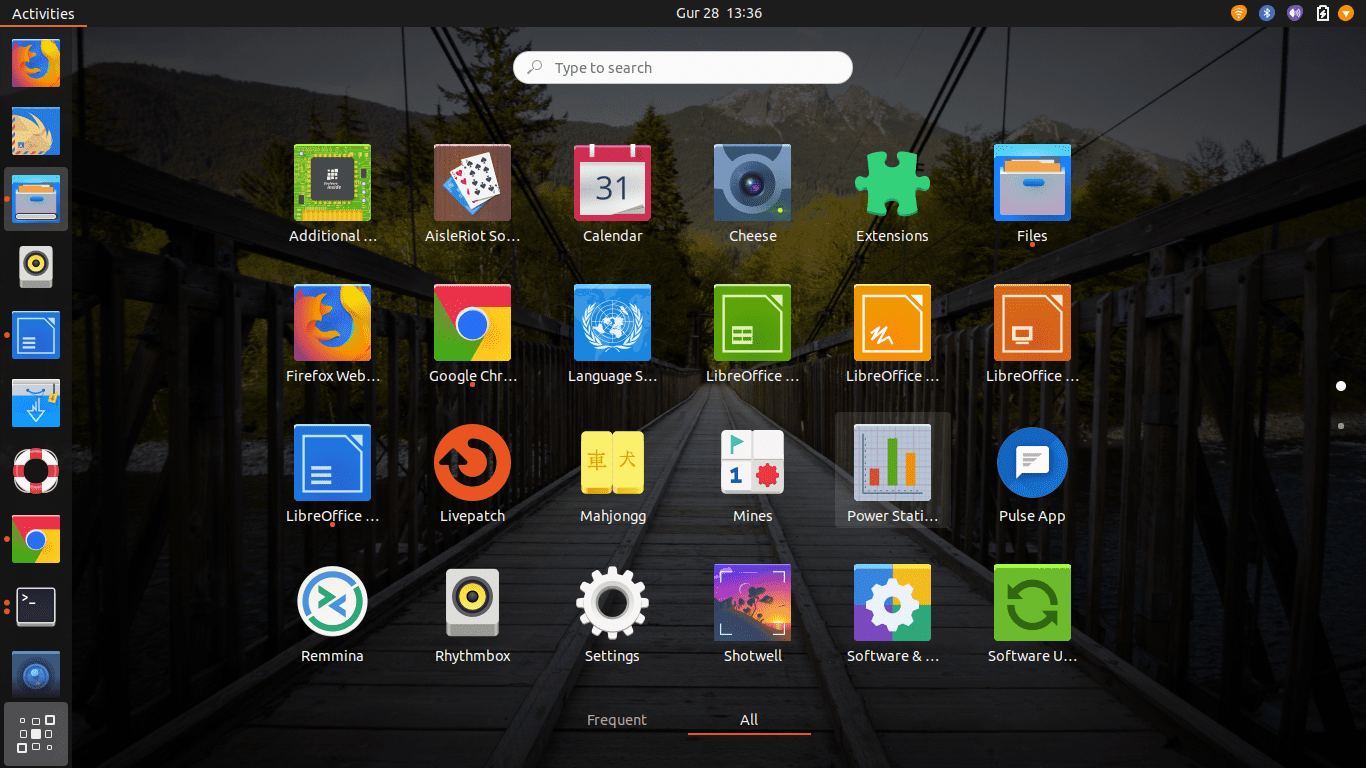Viewport: 1366px width, 768px height.
Task: Open Power Statistics bar chart app
Action: point(892,463)
